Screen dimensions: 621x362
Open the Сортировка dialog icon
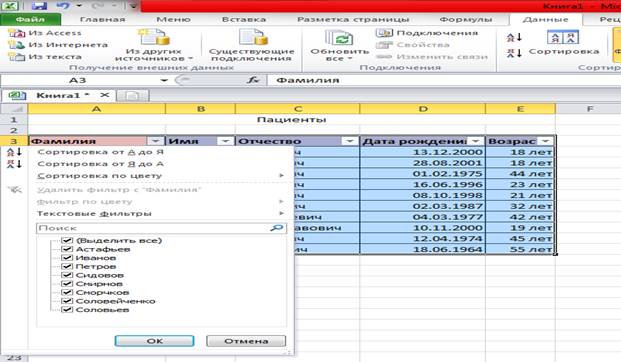point(563,37)
